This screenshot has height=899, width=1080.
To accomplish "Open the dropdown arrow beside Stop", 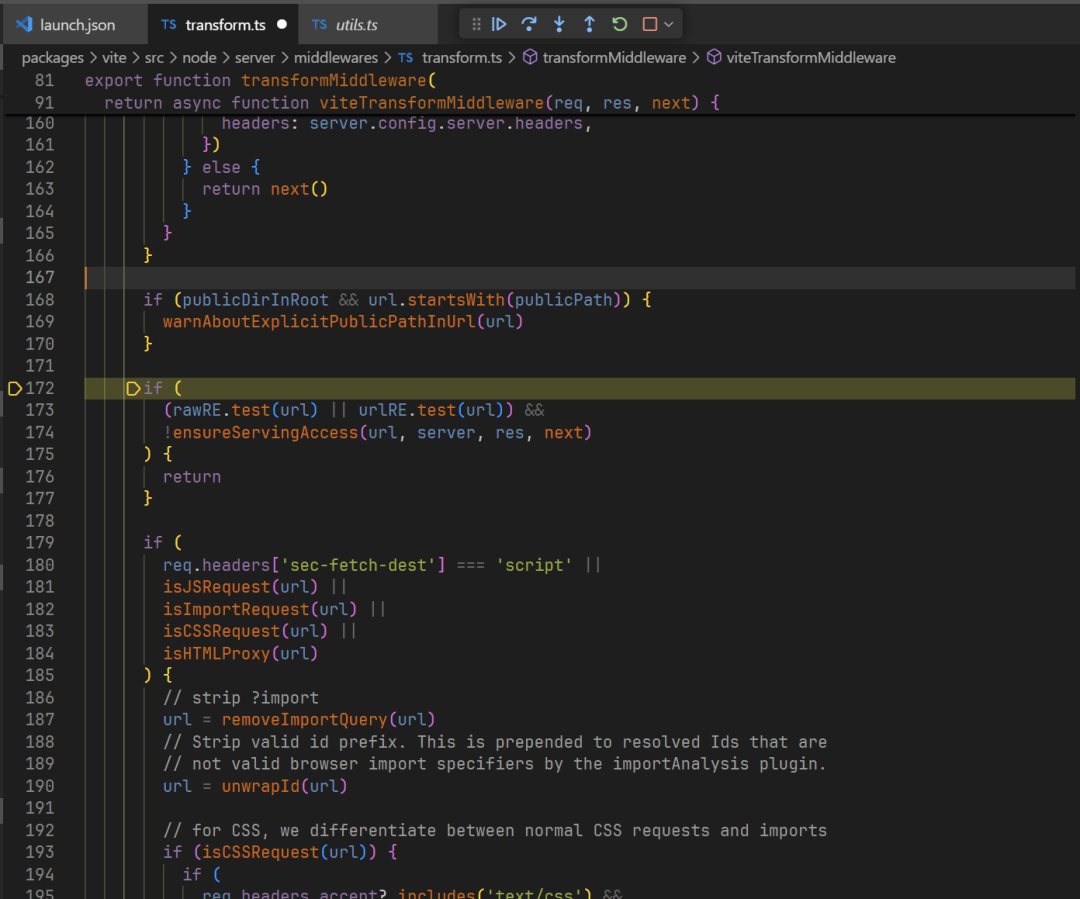I will click(x=668, y=24).
